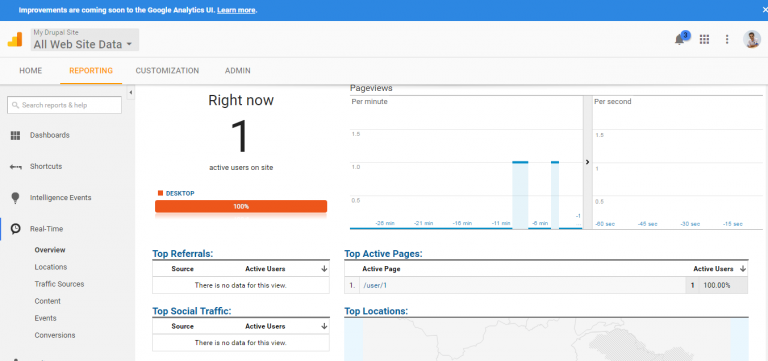This screenshot has width=768, height=361.
Task: Open Shortcuts in the sidebar
Action: [46, 167]
